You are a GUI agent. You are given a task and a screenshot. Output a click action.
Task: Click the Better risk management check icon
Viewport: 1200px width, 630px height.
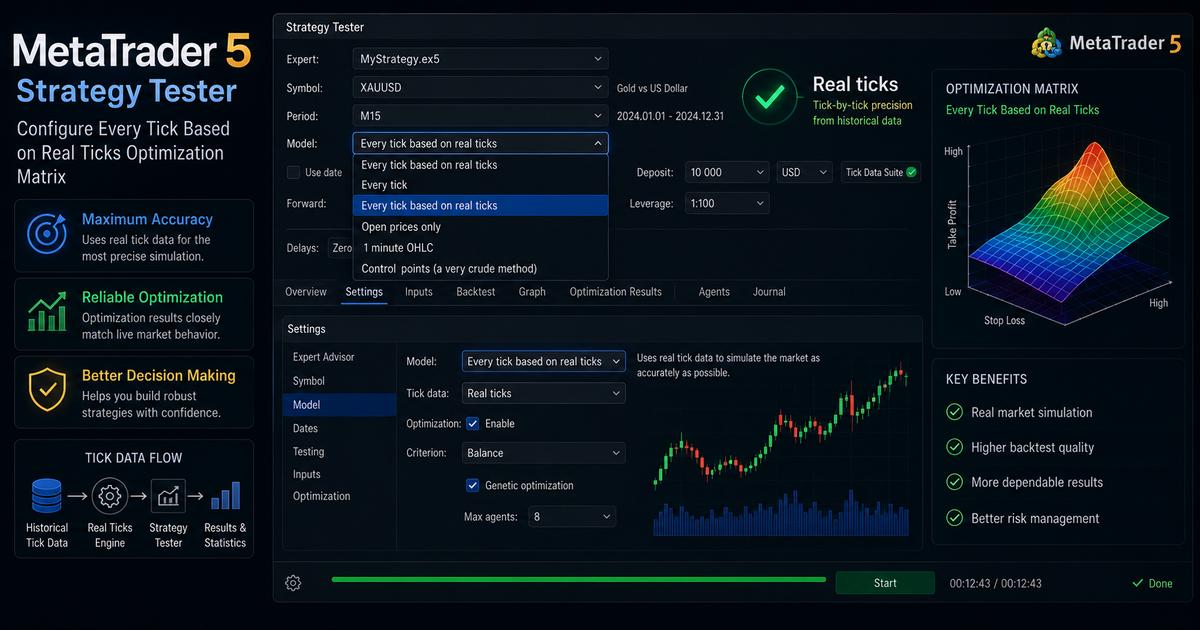(954, 518)
